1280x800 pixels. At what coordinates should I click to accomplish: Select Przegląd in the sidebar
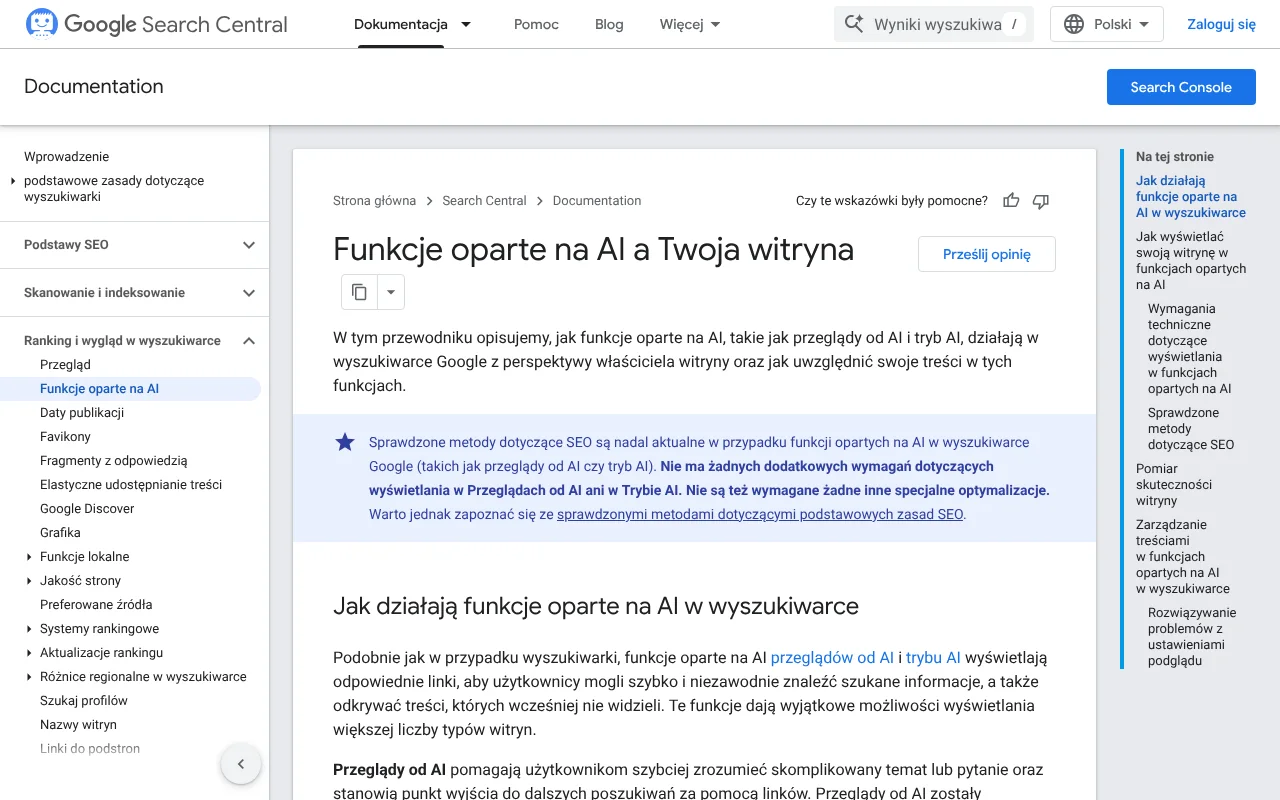click(x=65, y=365)
